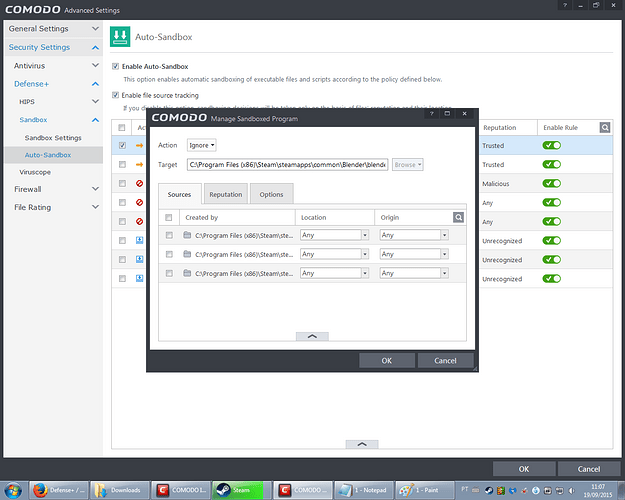Screen dimensions: 625x500
Task: Click the volume speaker tray icon
Action: pos(572,490)
